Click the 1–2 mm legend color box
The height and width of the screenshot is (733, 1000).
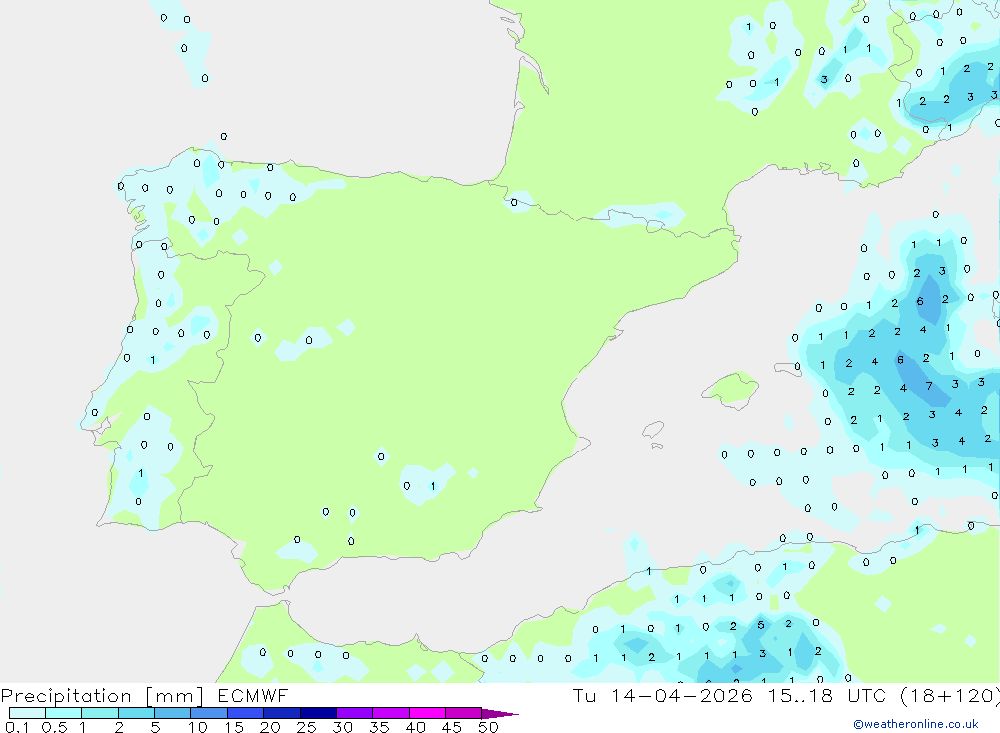100,713
